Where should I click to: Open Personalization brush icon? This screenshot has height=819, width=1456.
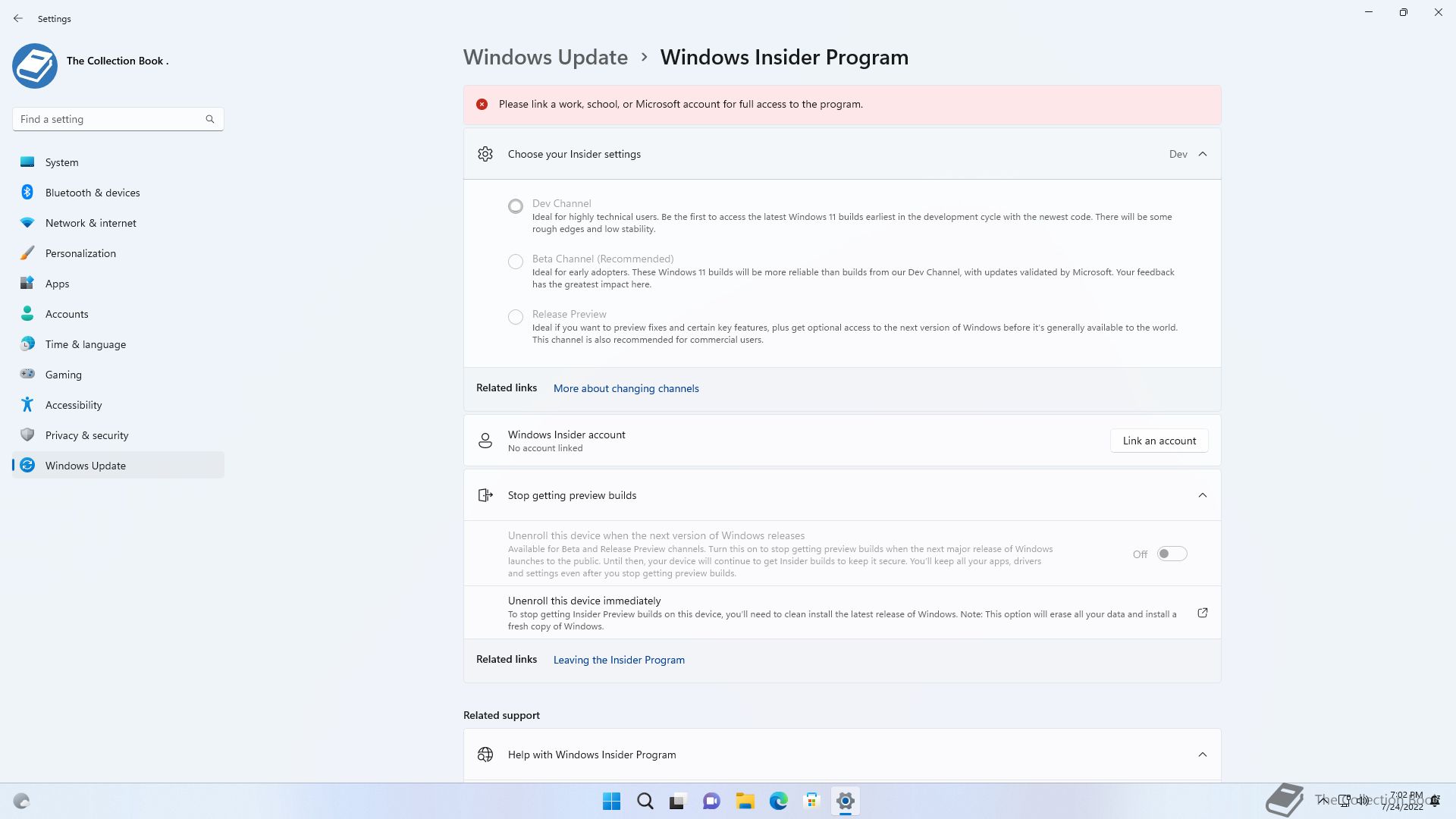click(x=27, y=253)
